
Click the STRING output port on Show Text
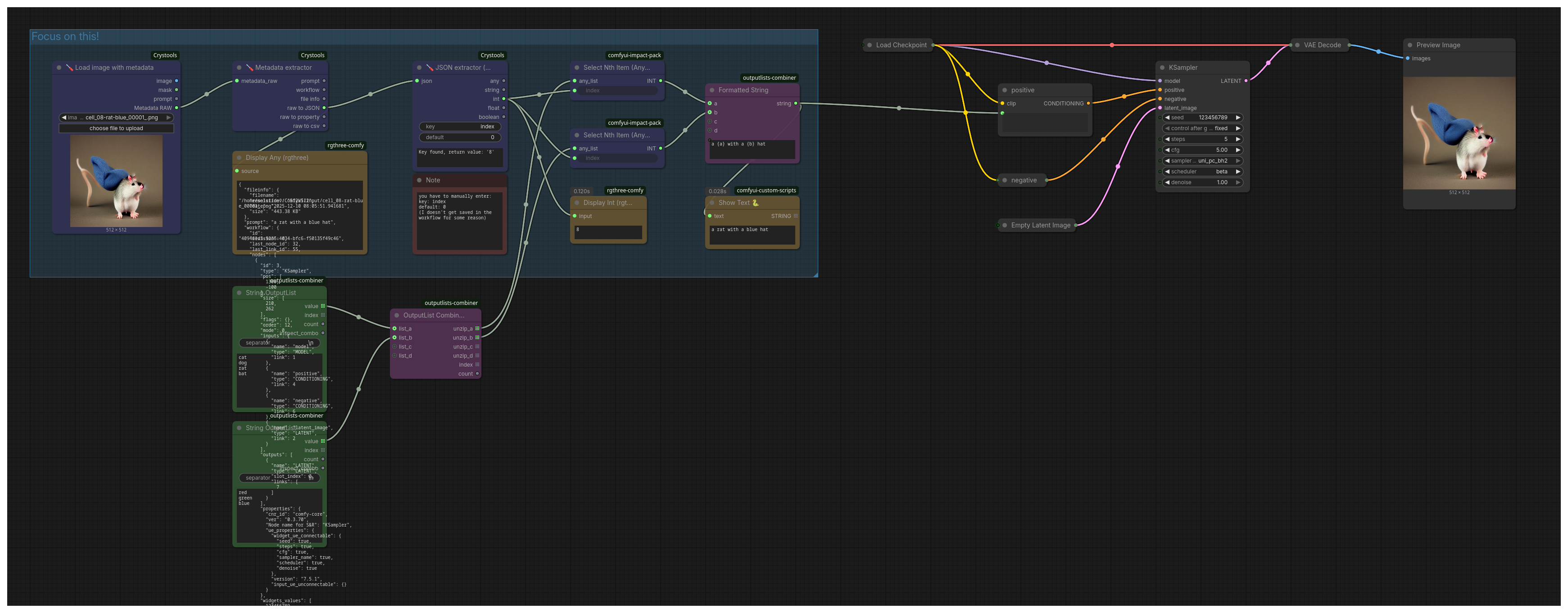(x=796, y=216)
